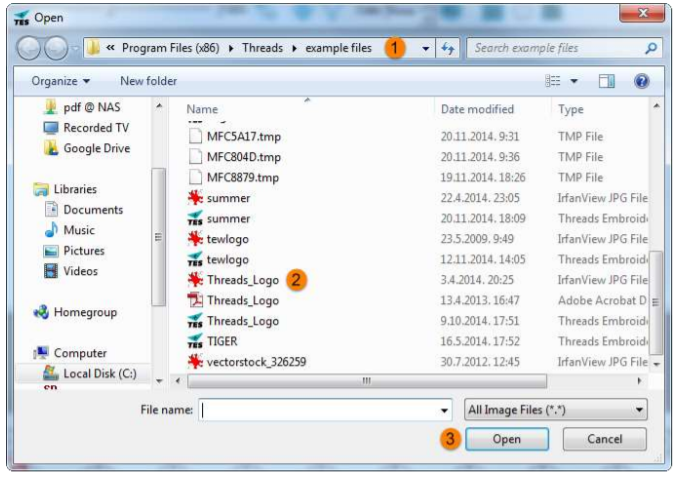Click the file list scroll down arrow
The width and height of the screenshot is (681, 480).
click(656, 364)
